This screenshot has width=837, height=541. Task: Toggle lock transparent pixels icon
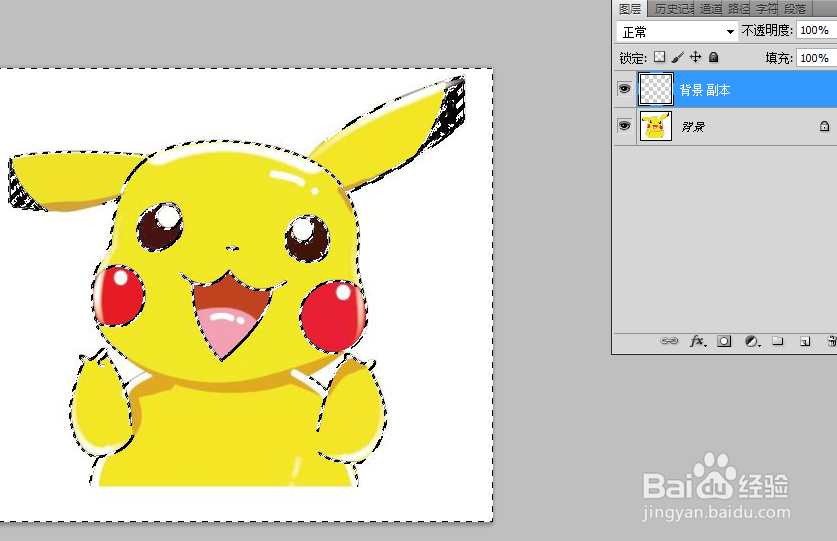tap(660, 57)
